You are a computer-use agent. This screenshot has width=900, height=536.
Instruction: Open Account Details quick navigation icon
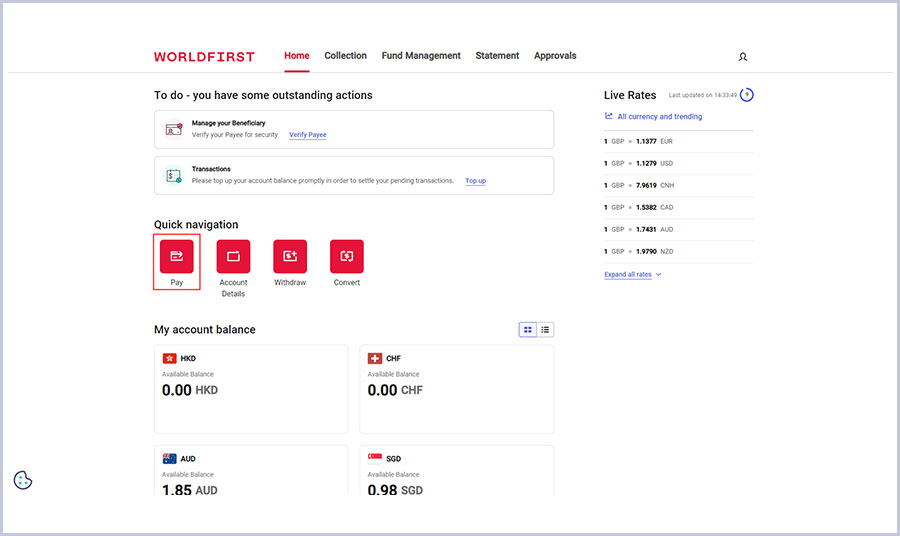point(233,256)
